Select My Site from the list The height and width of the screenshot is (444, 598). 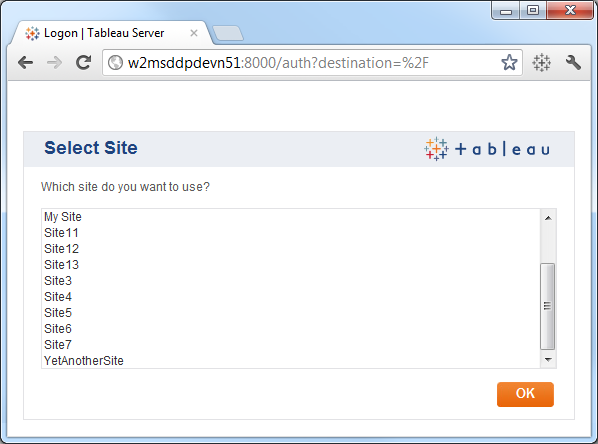pyautogui.click(x=291, y=217)
